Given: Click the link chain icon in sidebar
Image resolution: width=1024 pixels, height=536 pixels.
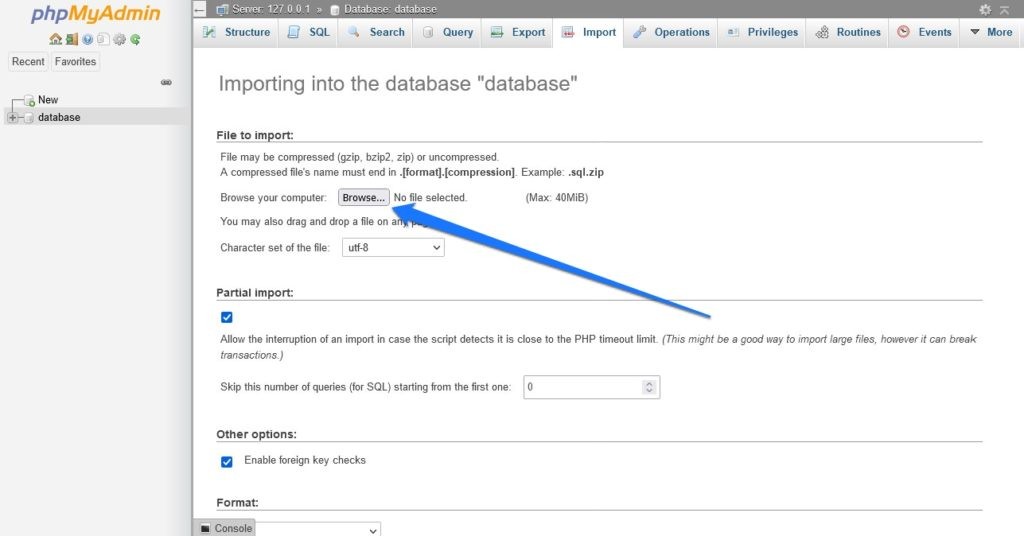Looking at the screenshot, I should pos(166,82).
